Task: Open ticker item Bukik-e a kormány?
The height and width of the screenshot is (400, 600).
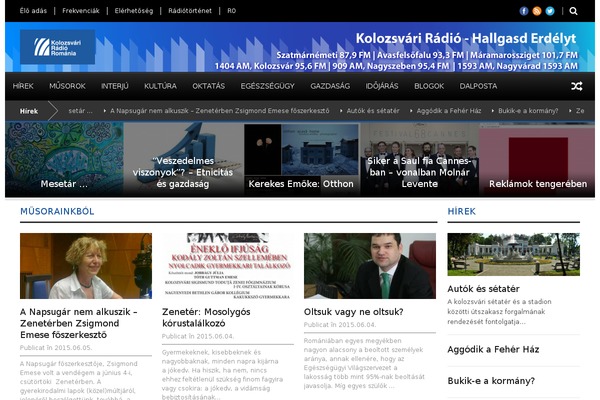Action: coord(528,111)
